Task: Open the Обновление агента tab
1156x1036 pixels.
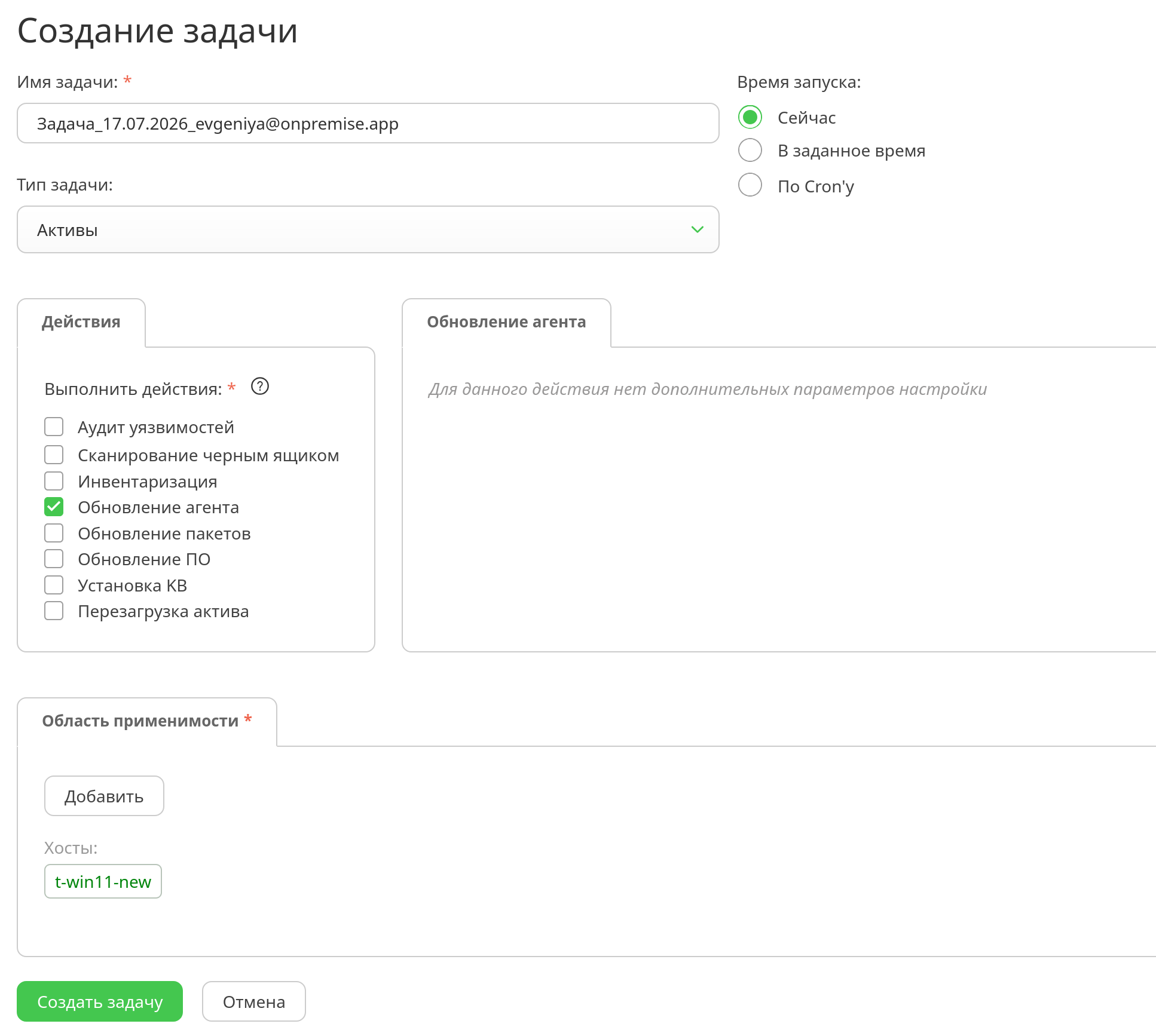Action: pyautogui.click(x=506, y=322)
